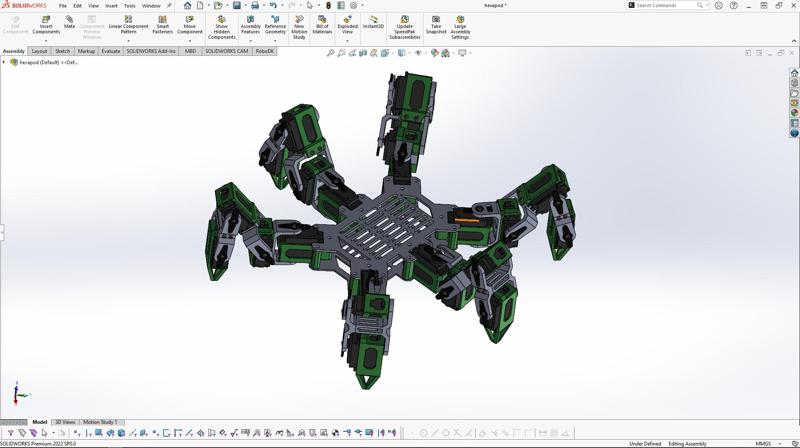Click the user login icon
800x448 pixels.
[719, 6]
